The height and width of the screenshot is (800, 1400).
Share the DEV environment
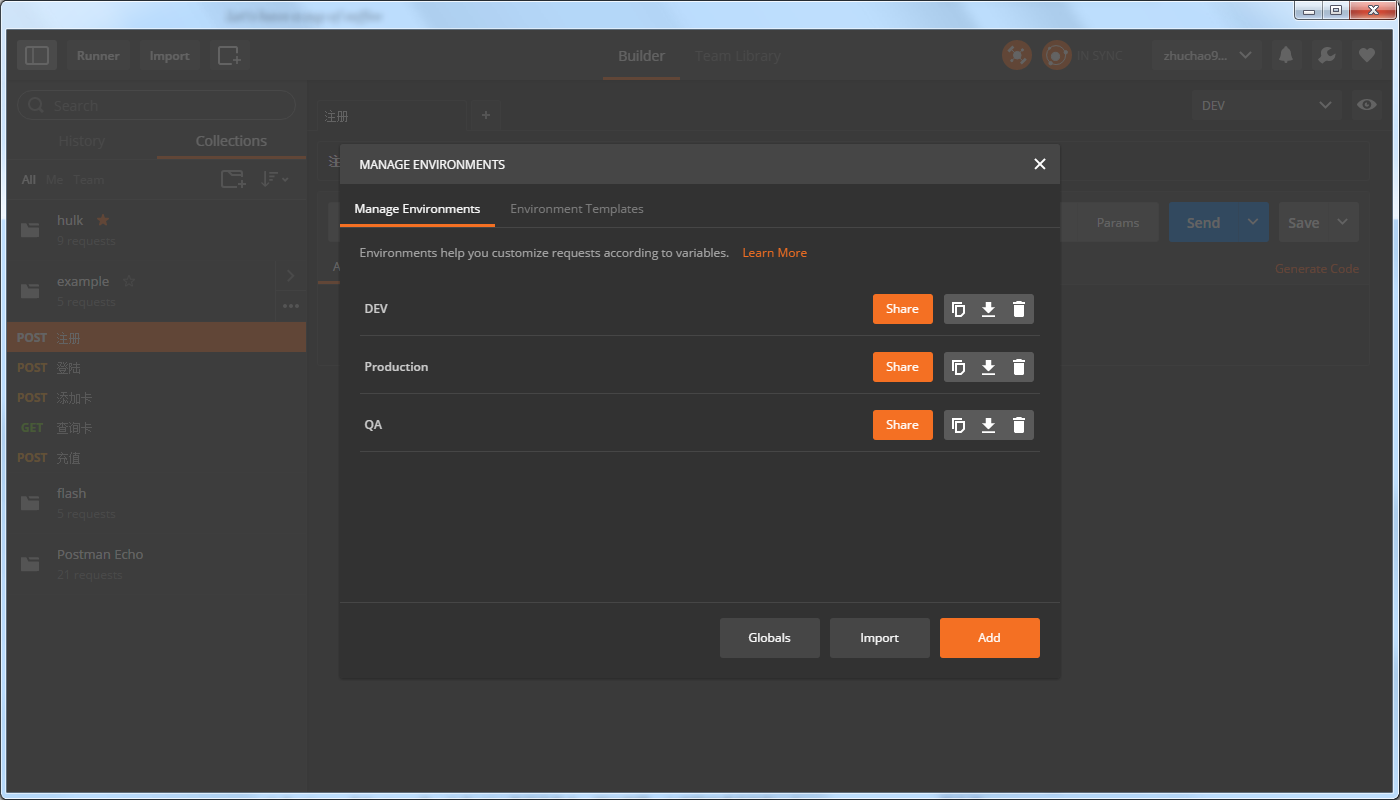tap(902, 309)
